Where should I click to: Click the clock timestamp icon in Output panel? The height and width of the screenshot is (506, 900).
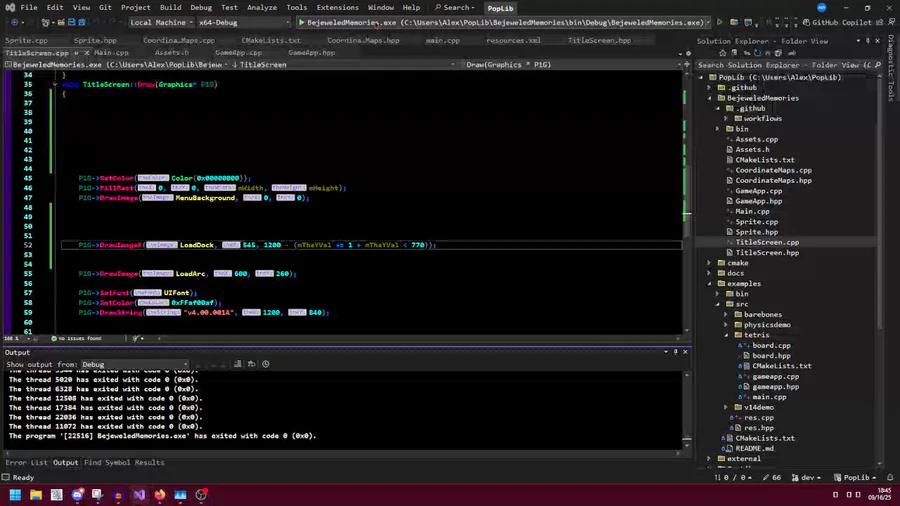(266, 364)
